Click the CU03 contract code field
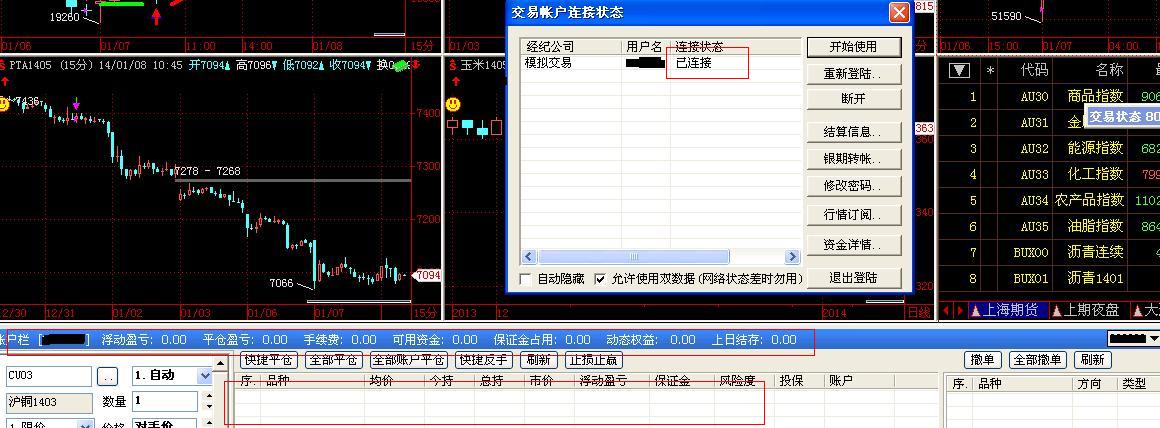Image resolution: width=1160 pixels, height=428 pixels. 49,376
